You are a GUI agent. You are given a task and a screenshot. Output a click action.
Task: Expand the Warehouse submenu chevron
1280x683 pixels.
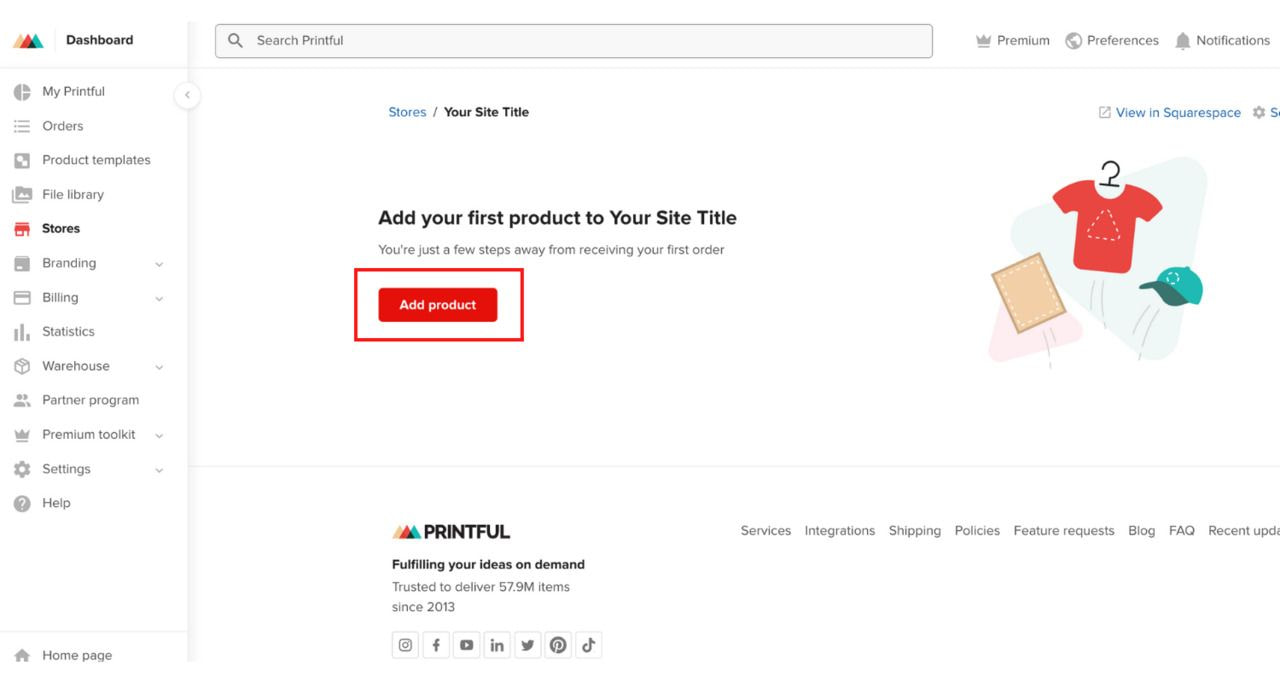159,367
